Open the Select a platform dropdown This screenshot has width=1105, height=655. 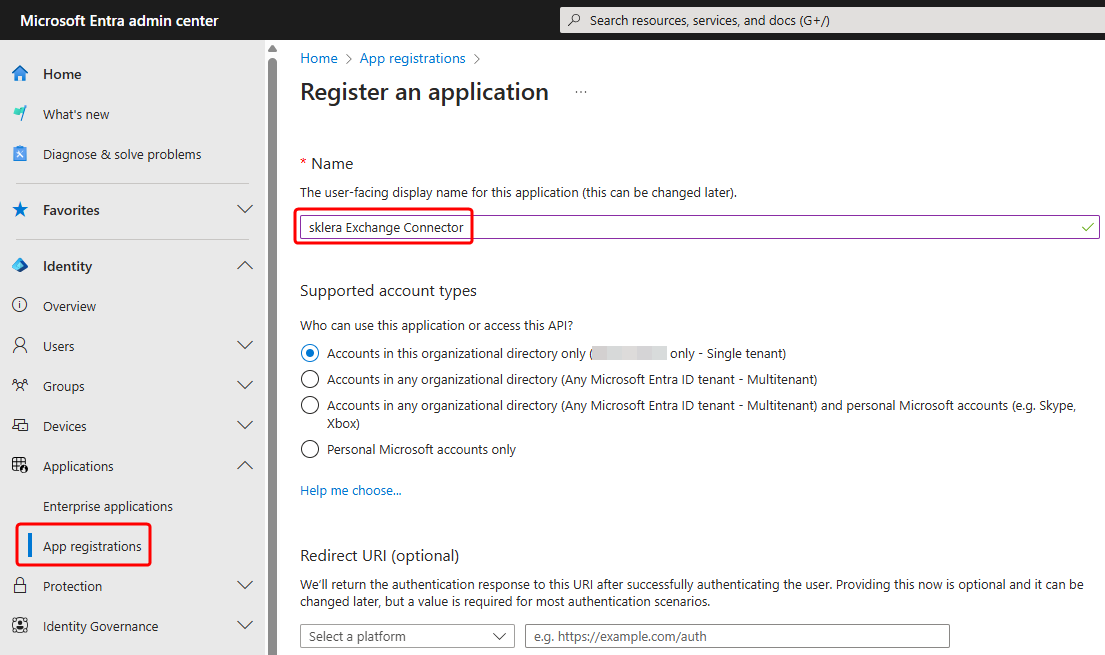click(x=407, y=636)
